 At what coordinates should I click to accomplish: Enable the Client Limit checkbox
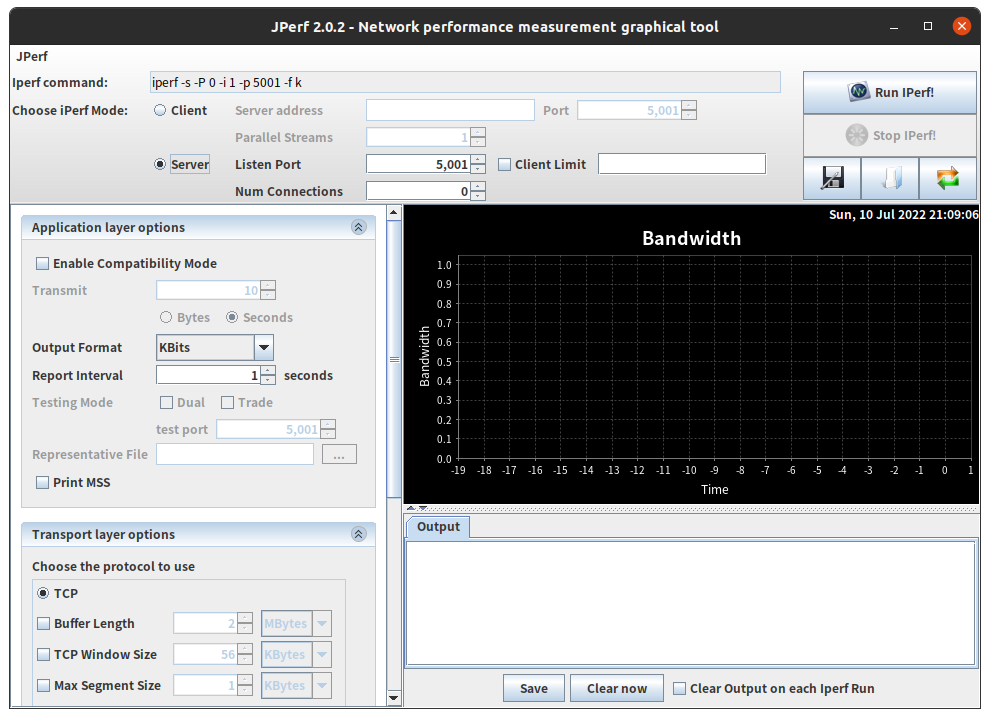point(504,165)
